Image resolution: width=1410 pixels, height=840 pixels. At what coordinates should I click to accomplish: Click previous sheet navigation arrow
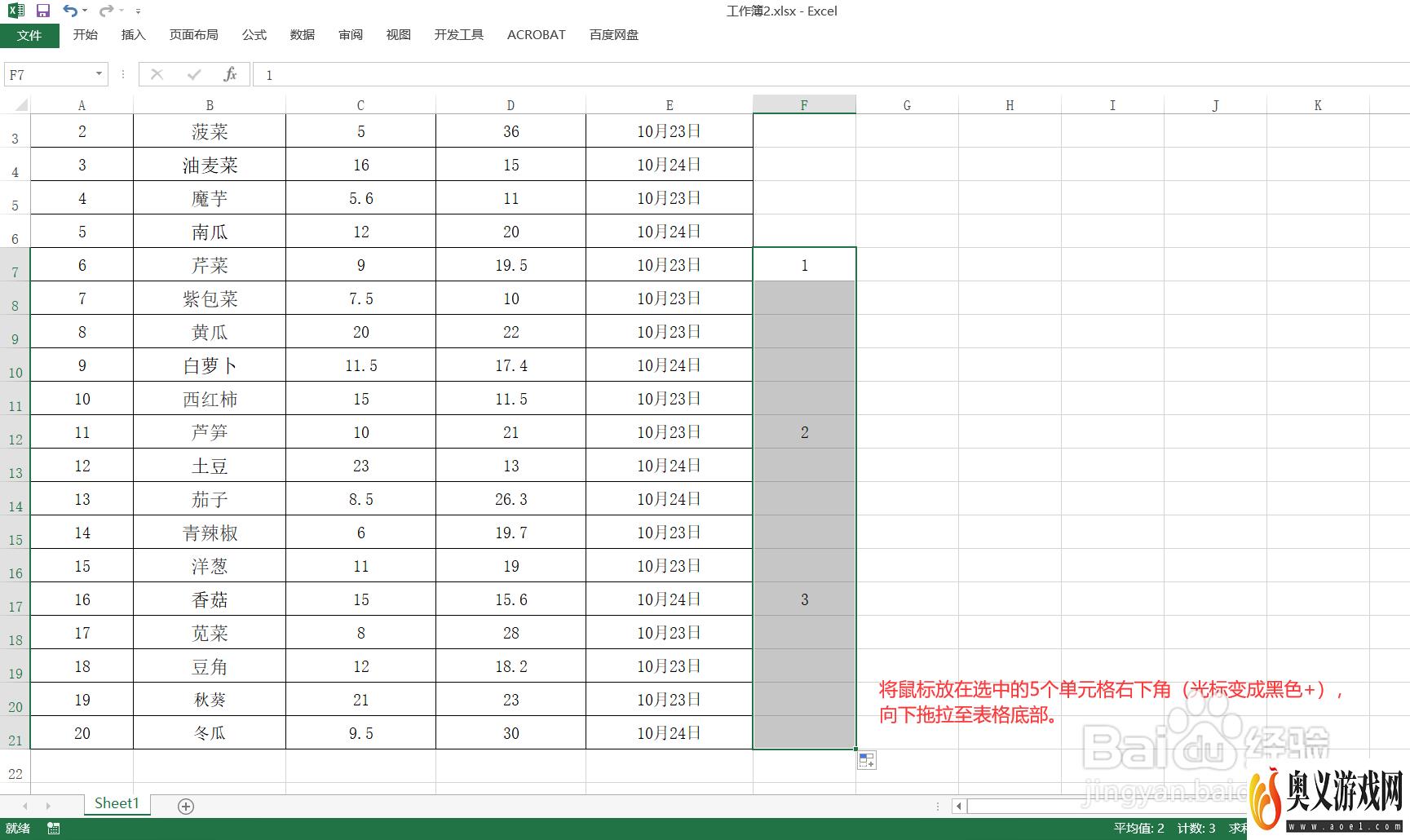tap(25, 806)
